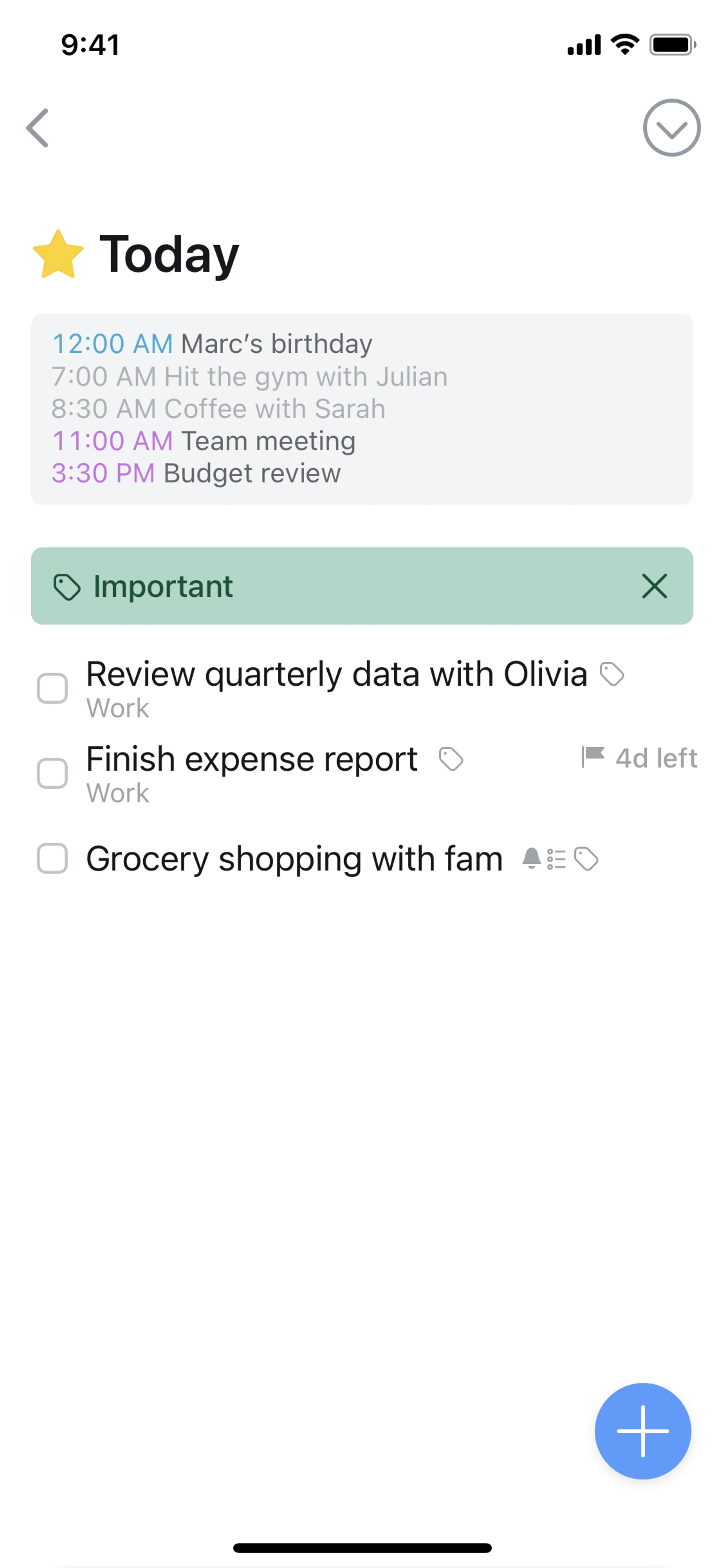Tap tag icon beside Review quarterly data
This screenshot has width=724, height=1568.
pos(612,674)
